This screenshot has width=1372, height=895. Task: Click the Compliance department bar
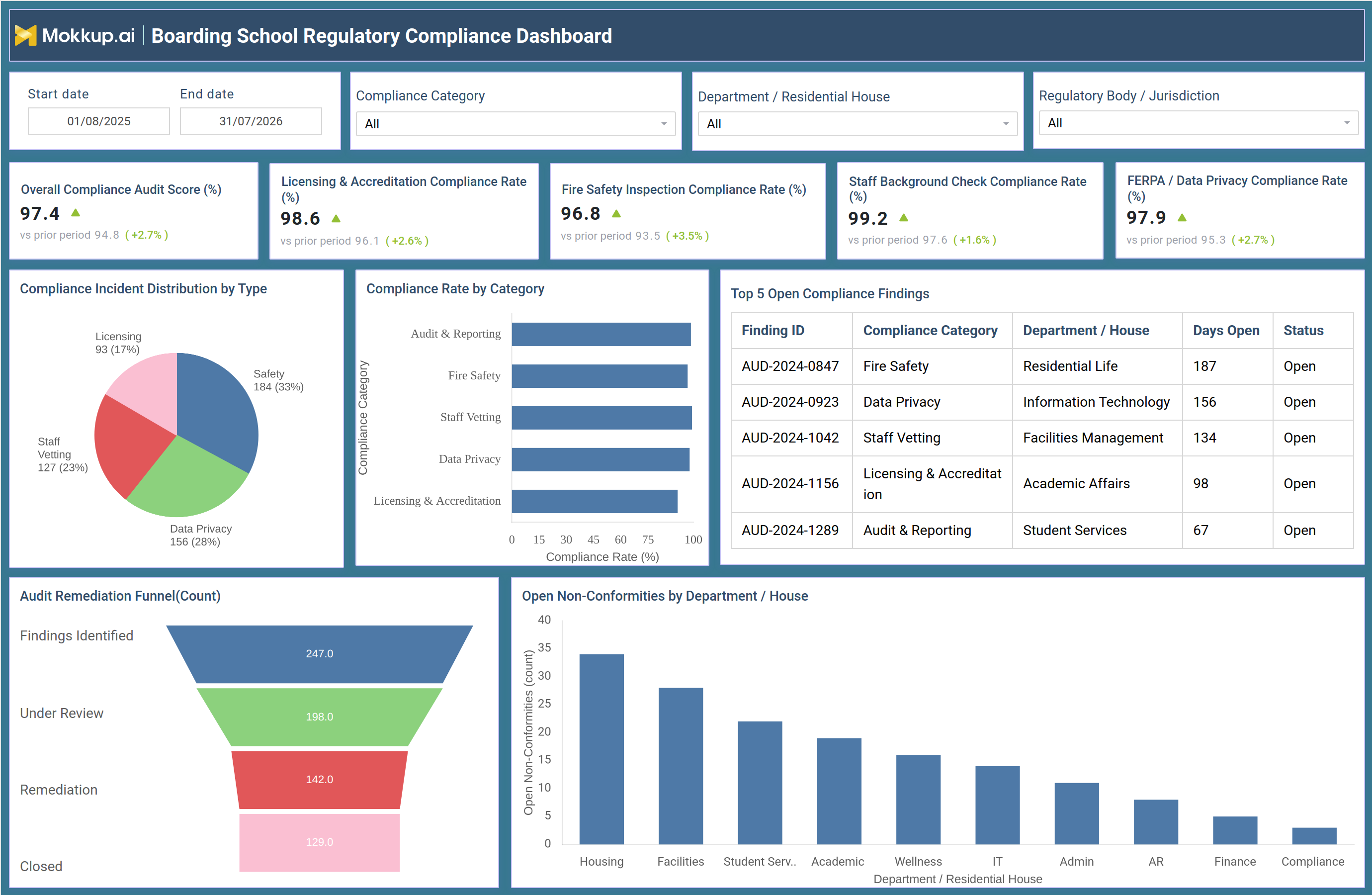pyautogui.click(x=1314, y=836)
